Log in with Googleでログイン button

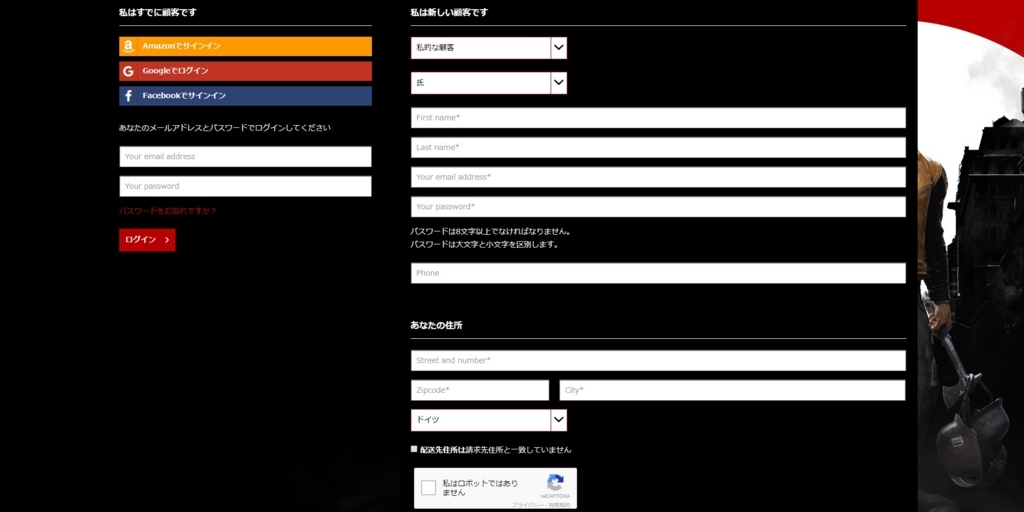pos(246,71)
